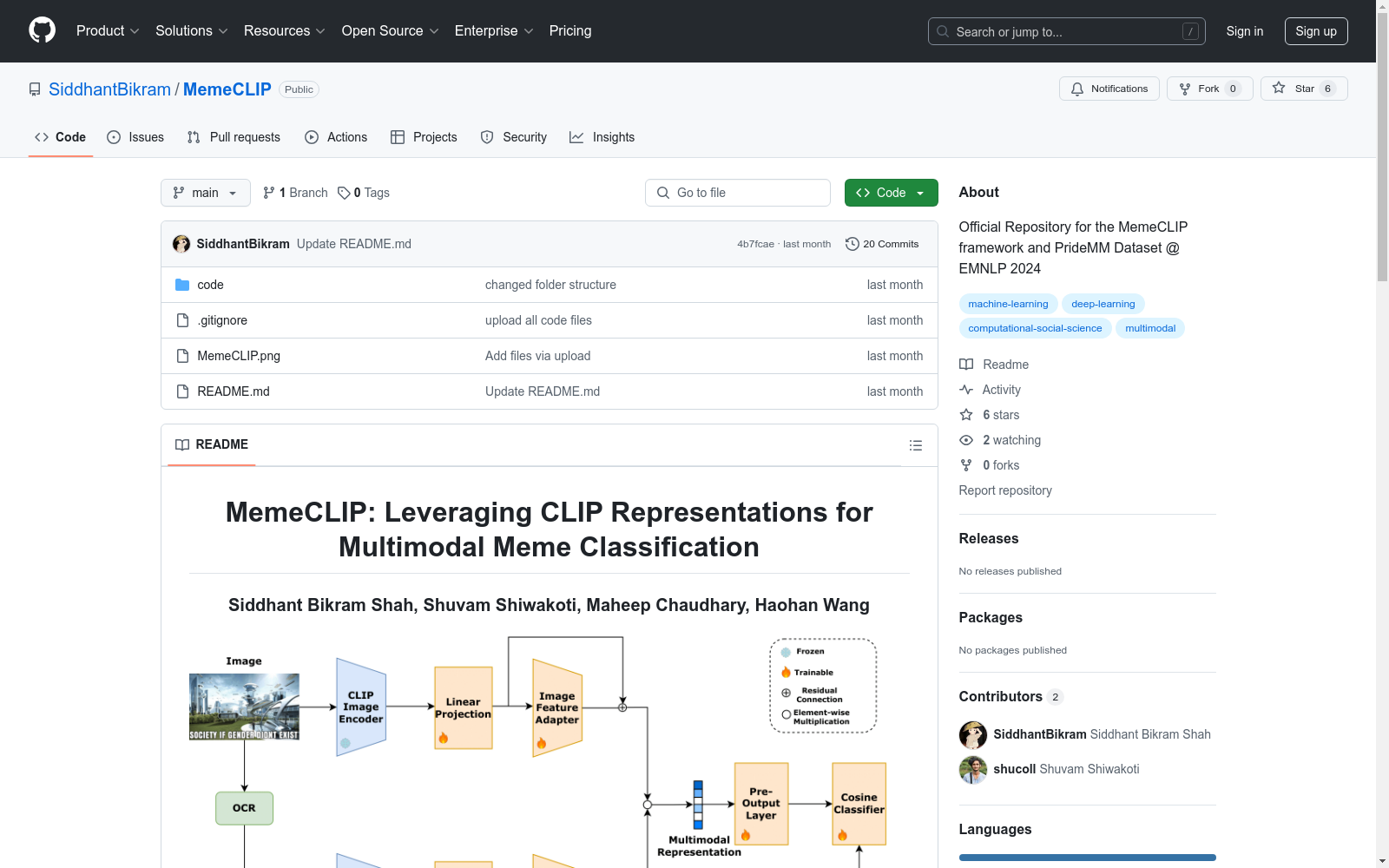The height and width of the screenshot is (868, 1389).
Task: Open the Contributors heading link
Action: (x=1010, y=696)
